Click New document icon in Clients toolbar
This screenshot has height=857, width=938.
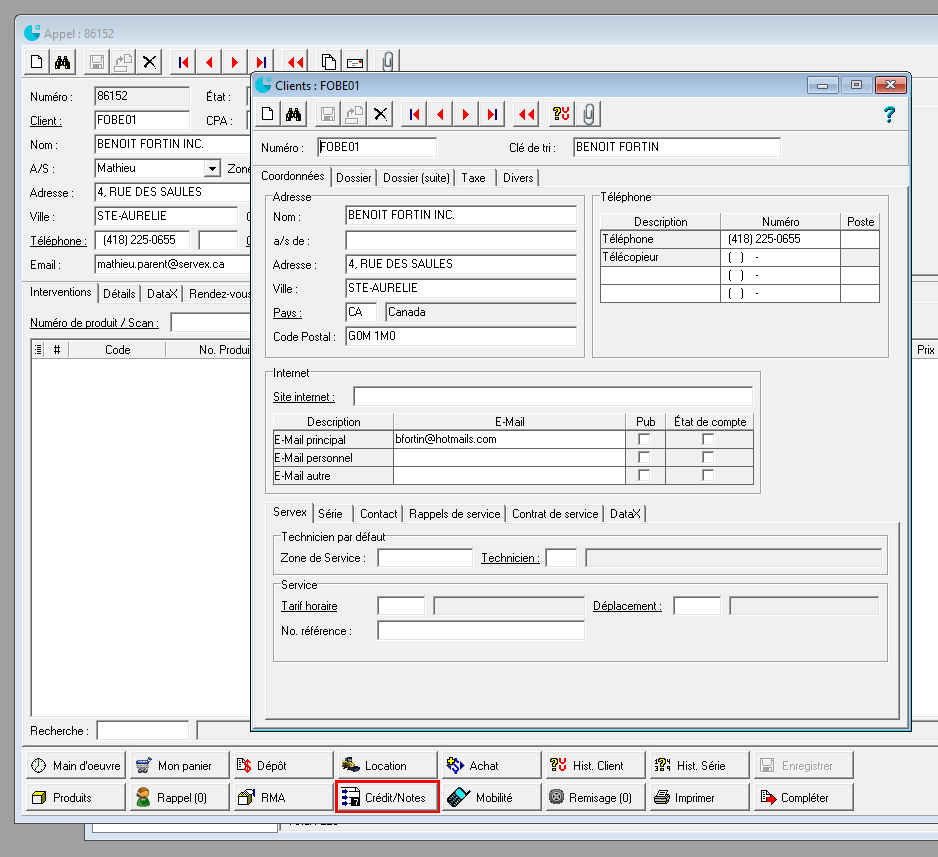[x=268, y=114]
